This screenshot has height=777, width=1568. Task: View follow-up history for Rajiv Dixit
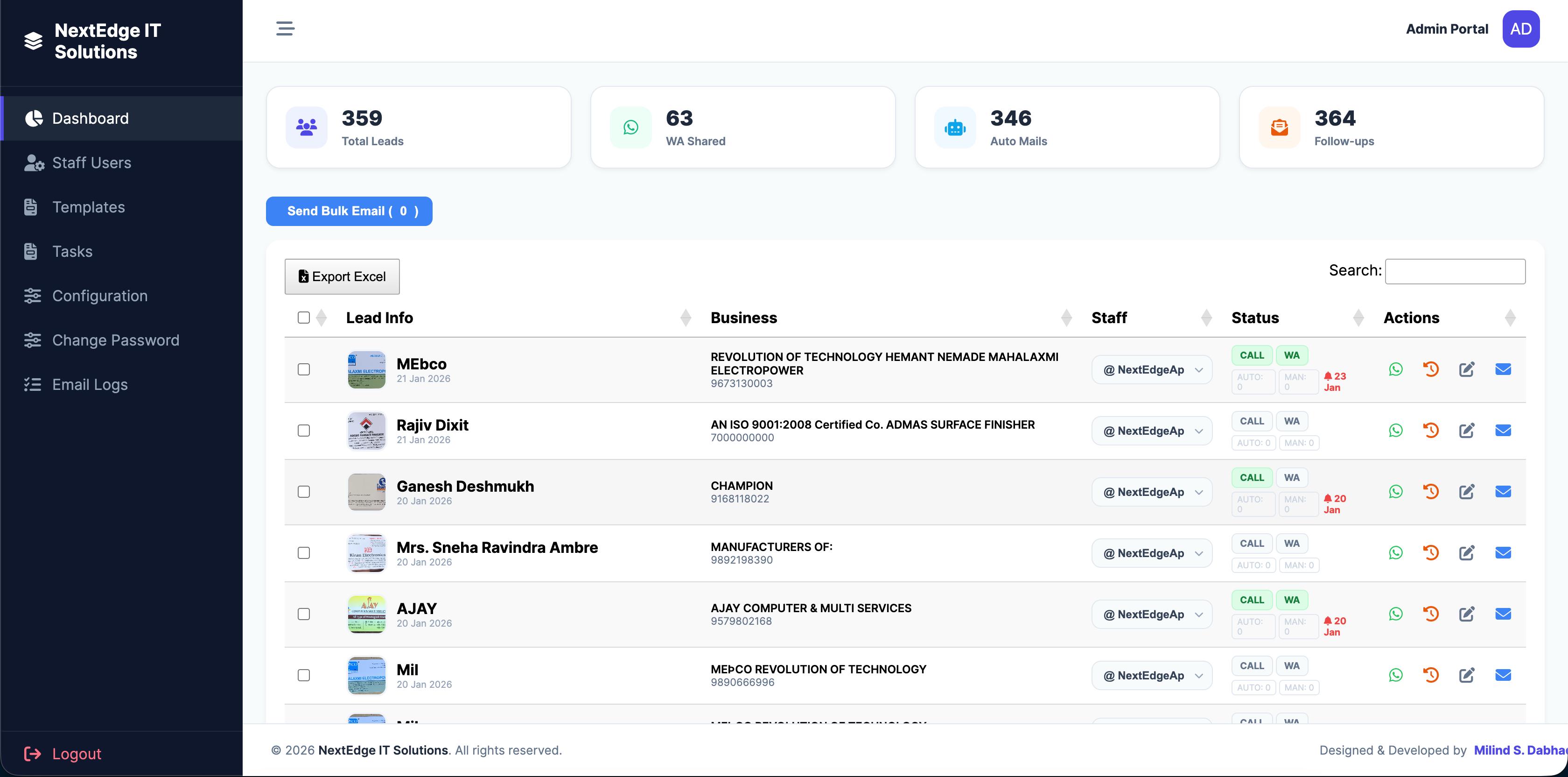[x=1431, y=430]
